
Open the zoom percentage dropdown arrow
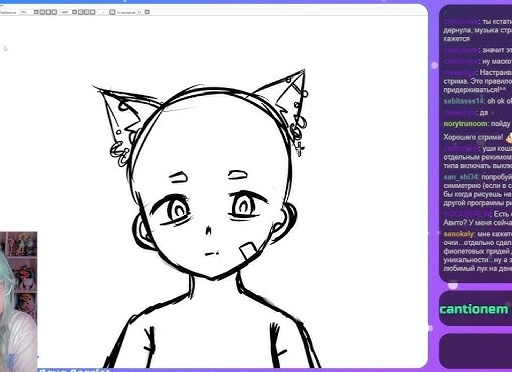[36, 12]
